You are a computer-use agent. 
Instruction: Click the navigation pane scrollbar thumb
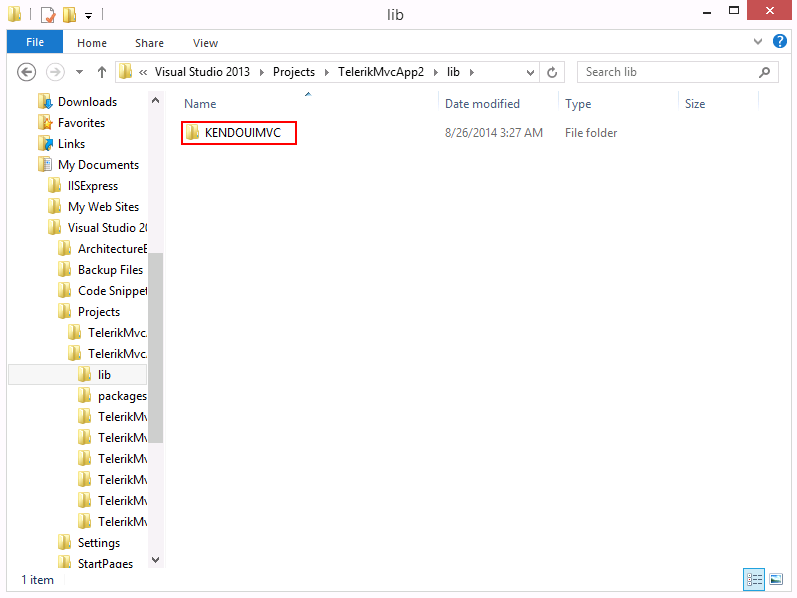(x=156, y=348)
